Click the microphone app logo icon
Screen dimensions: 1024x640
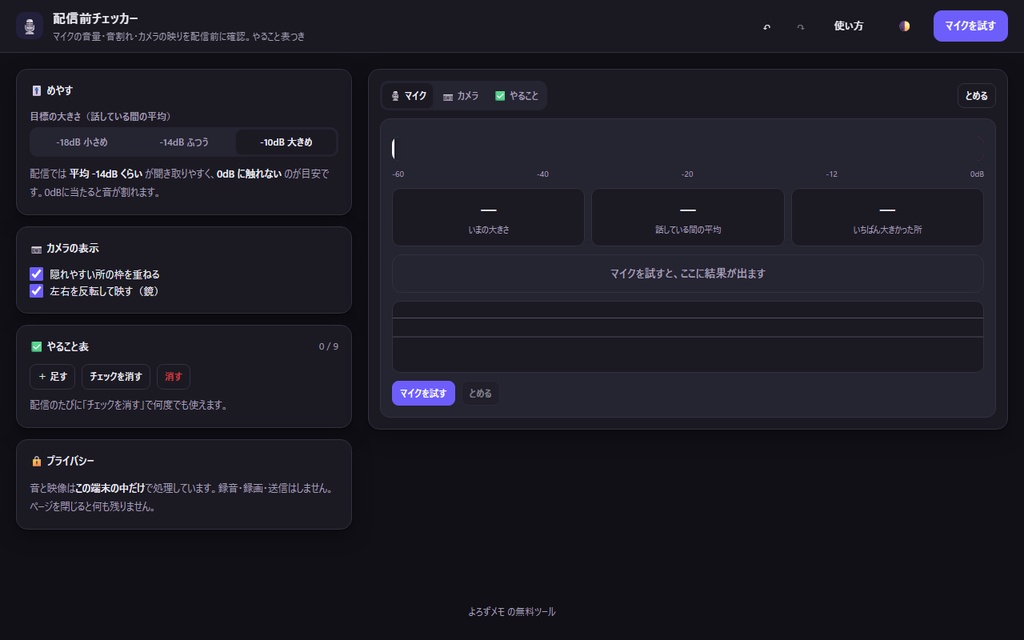(x=29, y=26)
